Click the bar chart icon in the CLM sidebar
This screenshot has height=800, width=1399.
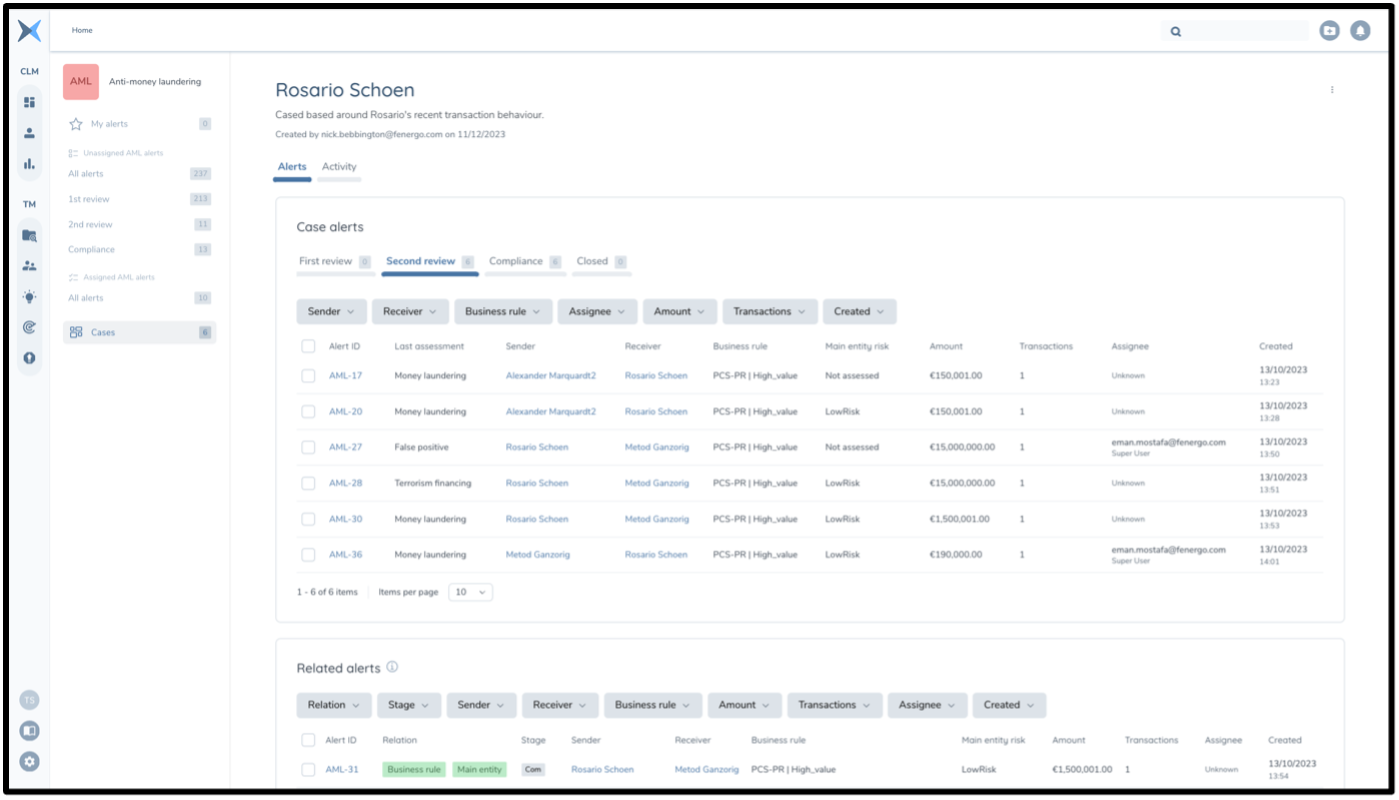coord(29,164)
